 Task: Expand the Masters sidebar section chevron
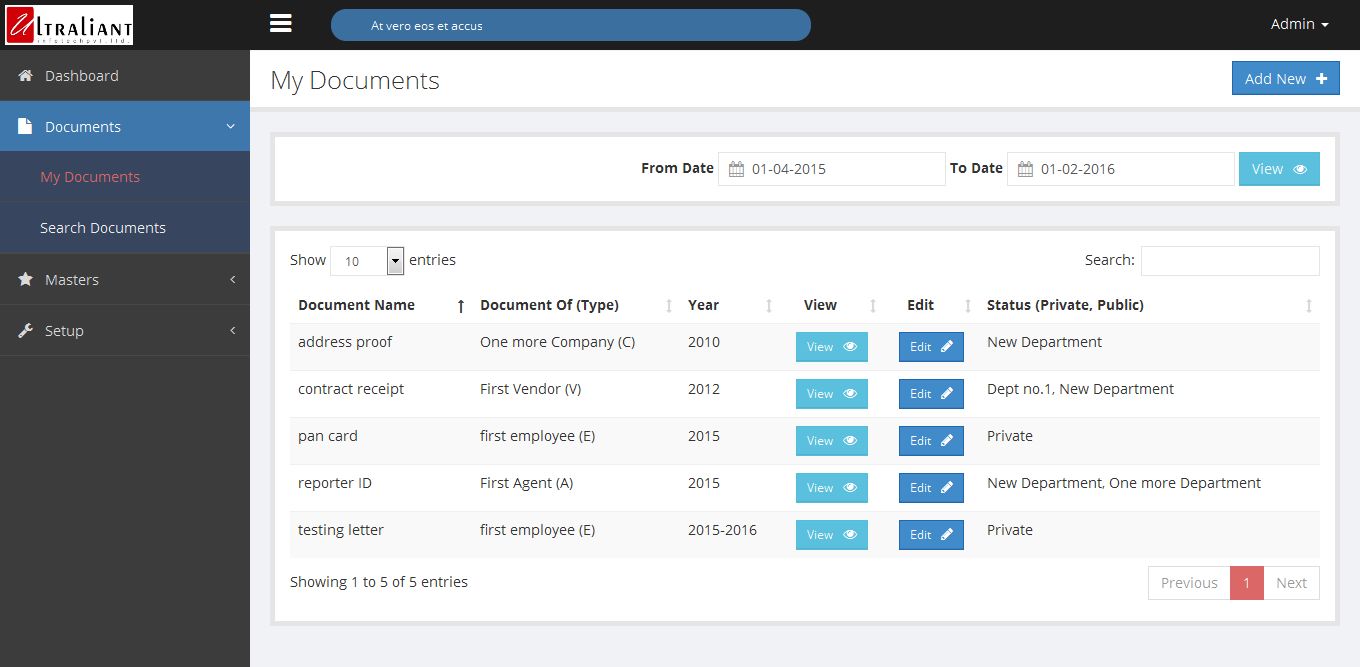click(232, 280)
